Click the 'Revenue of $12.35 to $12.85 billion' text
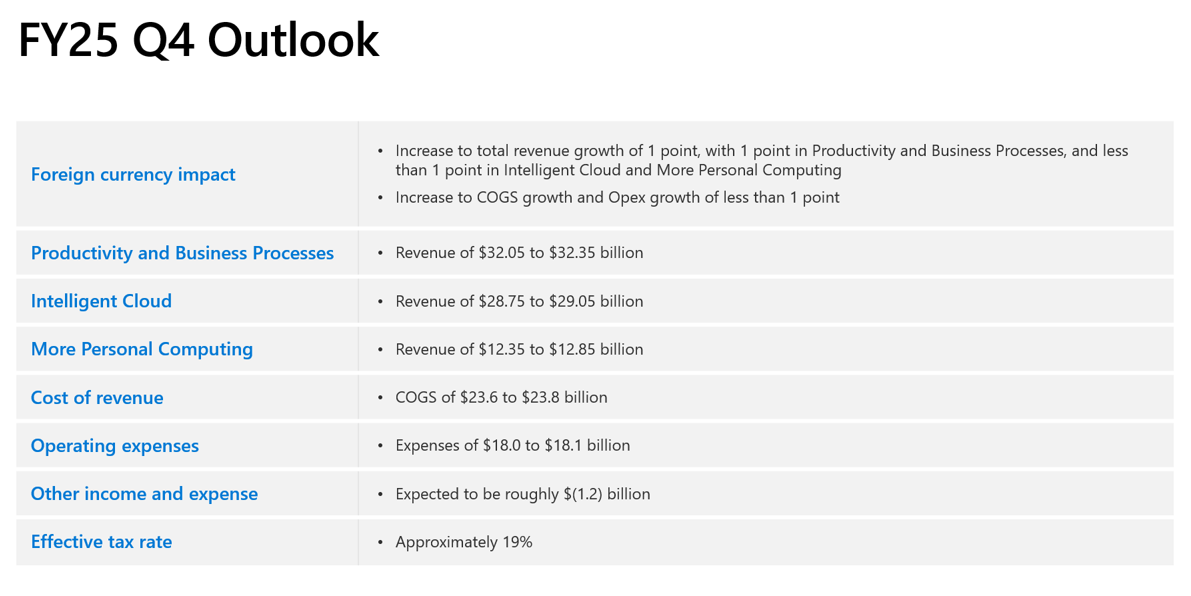Screen dimensions: 1191x596 tap(519, 349)
